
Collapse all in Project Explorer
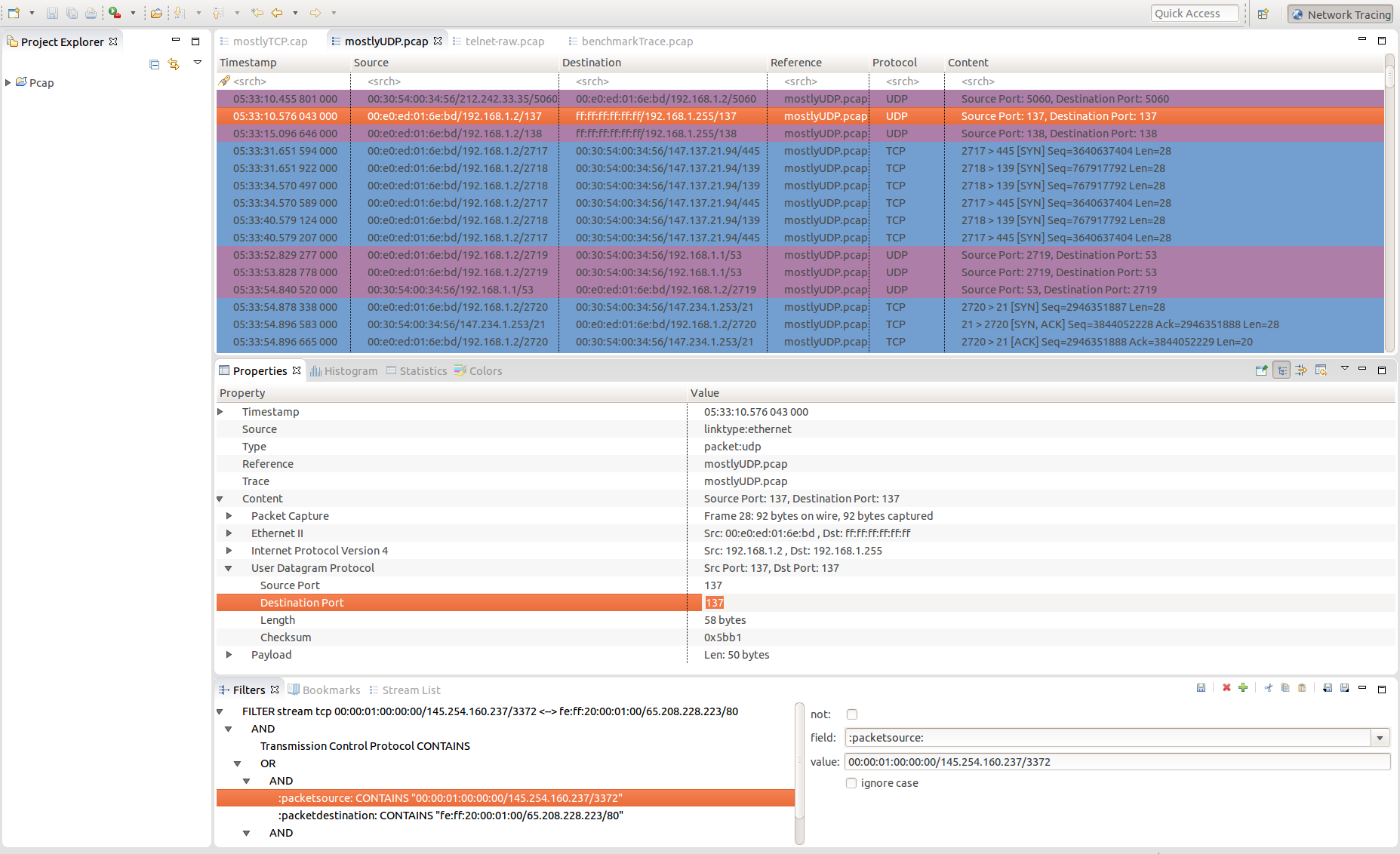click(x=154, y=64)
